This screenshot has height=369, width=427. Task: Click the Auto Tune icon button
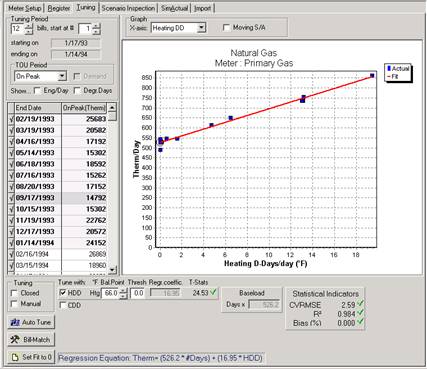(x=15, y=322)
